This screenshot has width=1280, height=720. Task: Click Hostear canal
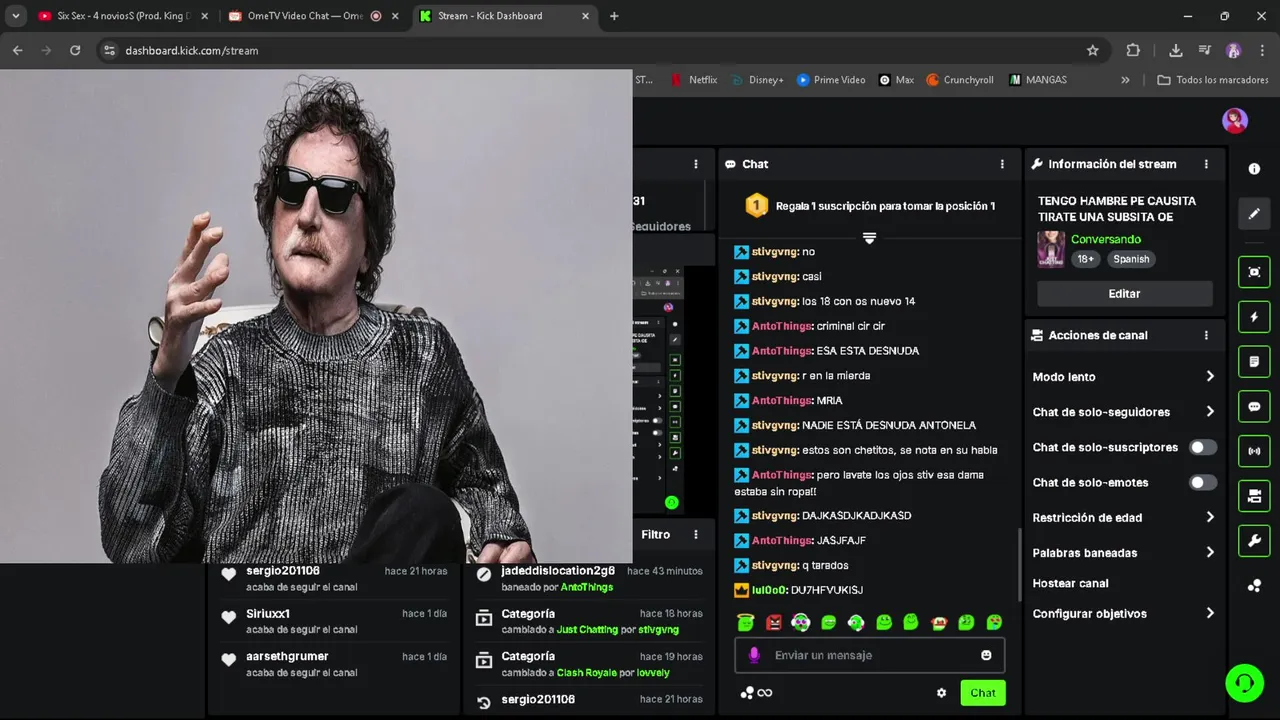point(1070,583)
